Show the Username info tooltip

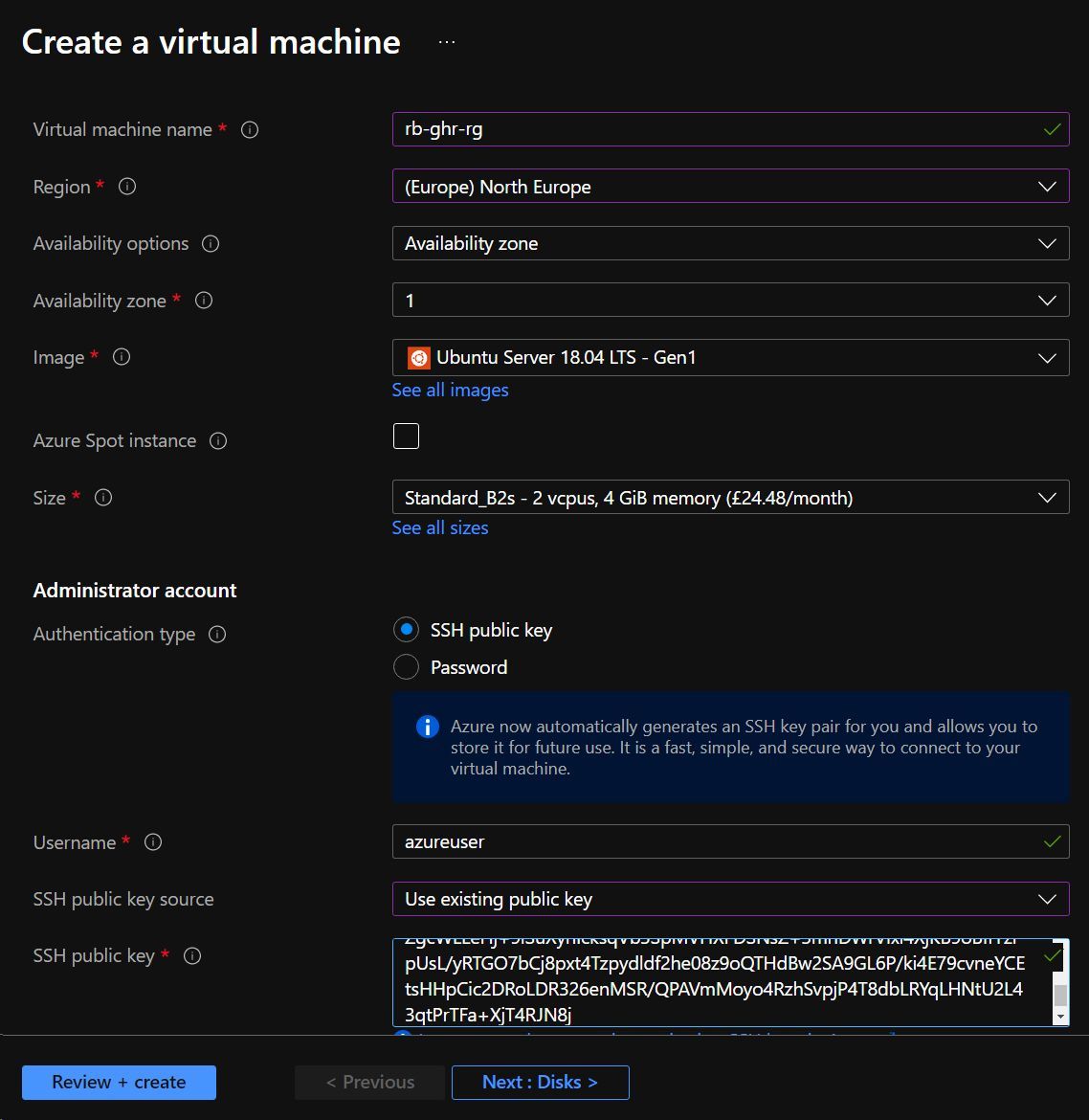pyautogui.click(x=153, y=842)
